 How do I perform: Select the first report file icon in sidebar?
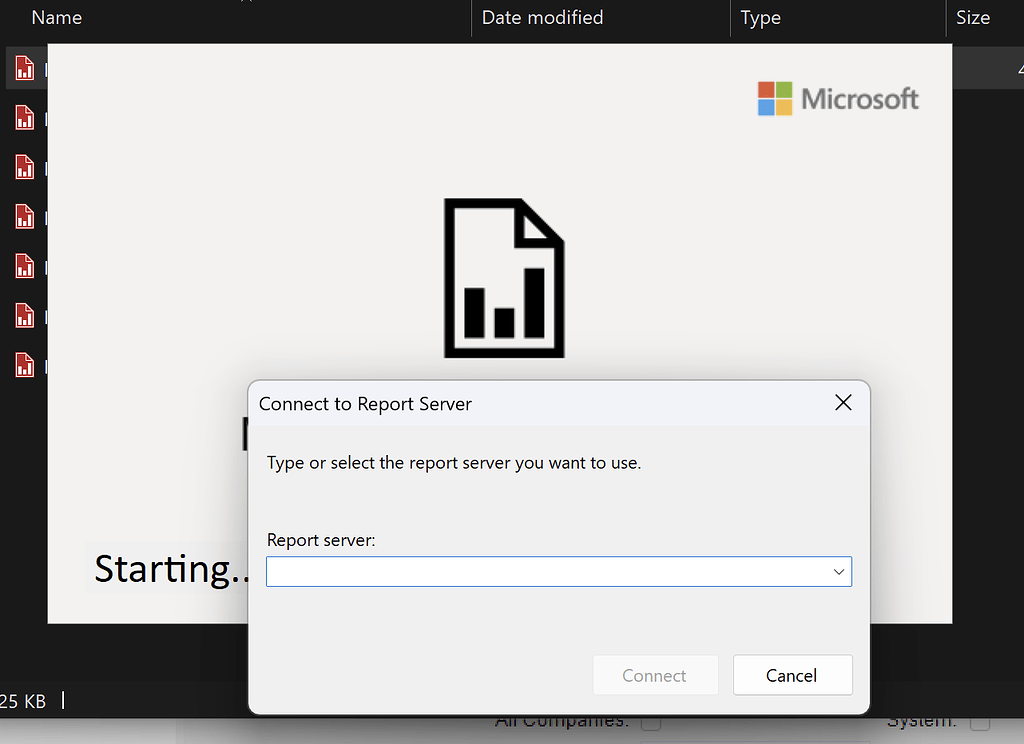tap(25, 67)
